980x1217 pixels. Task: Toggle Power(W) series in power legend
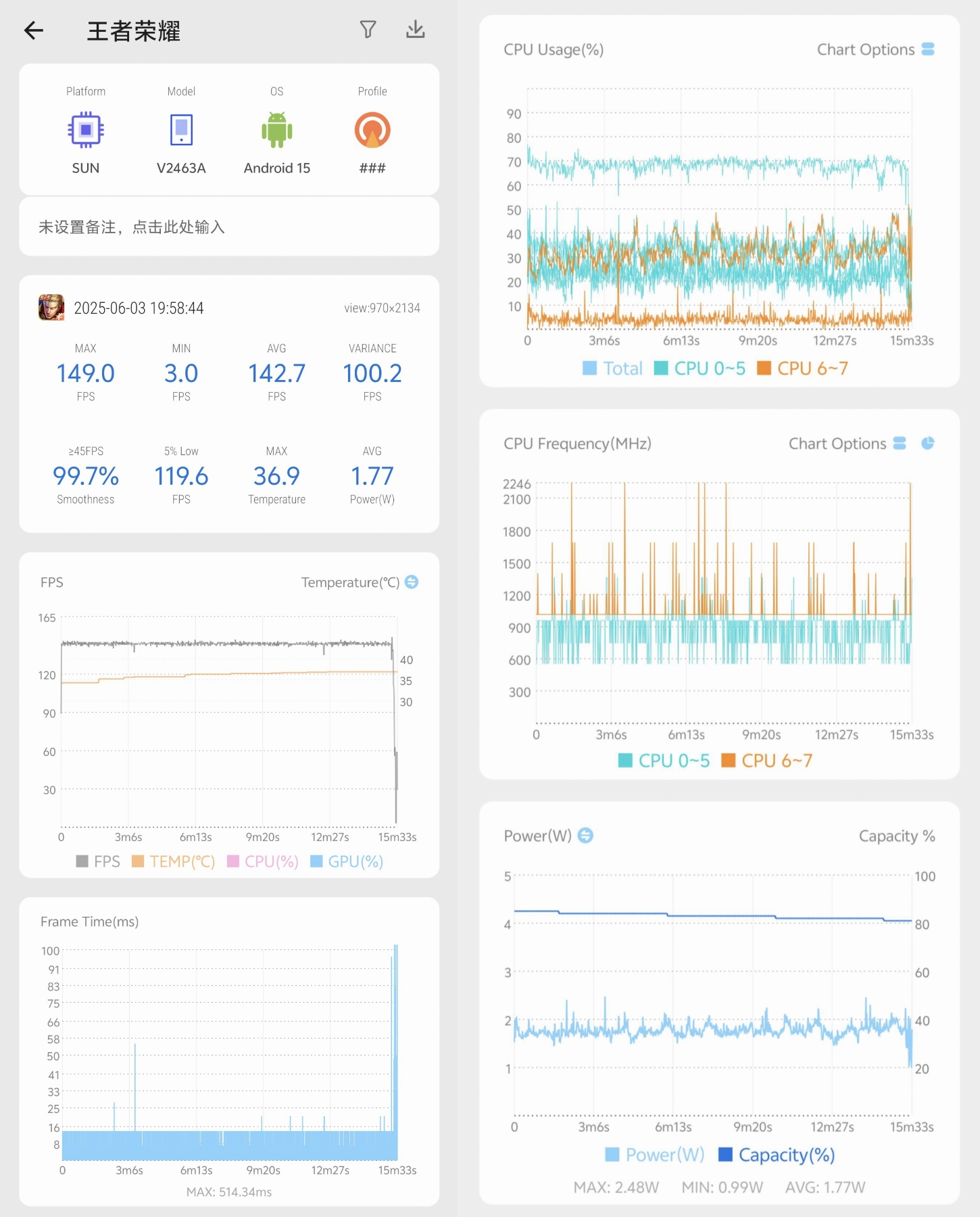pos(655,1155)
